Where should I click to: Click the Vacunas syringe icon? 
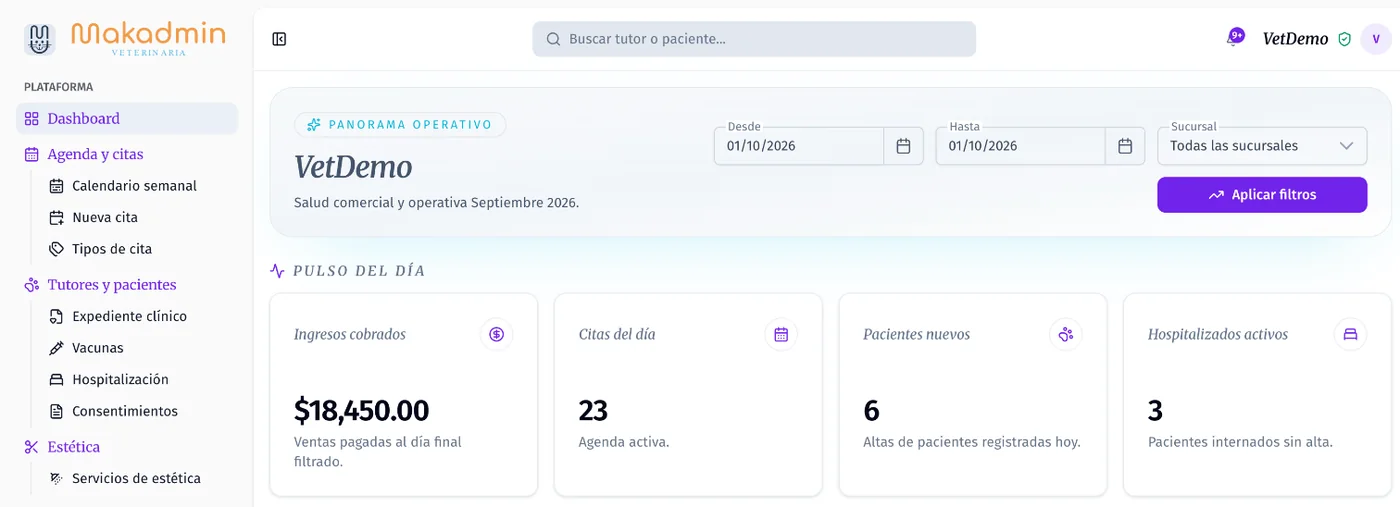coord(56,348)
